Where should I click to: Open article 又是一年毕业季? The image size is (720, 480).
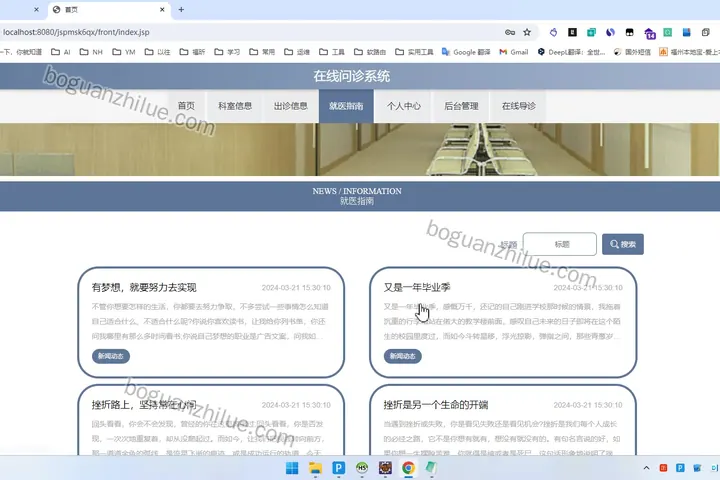[417, 288]
